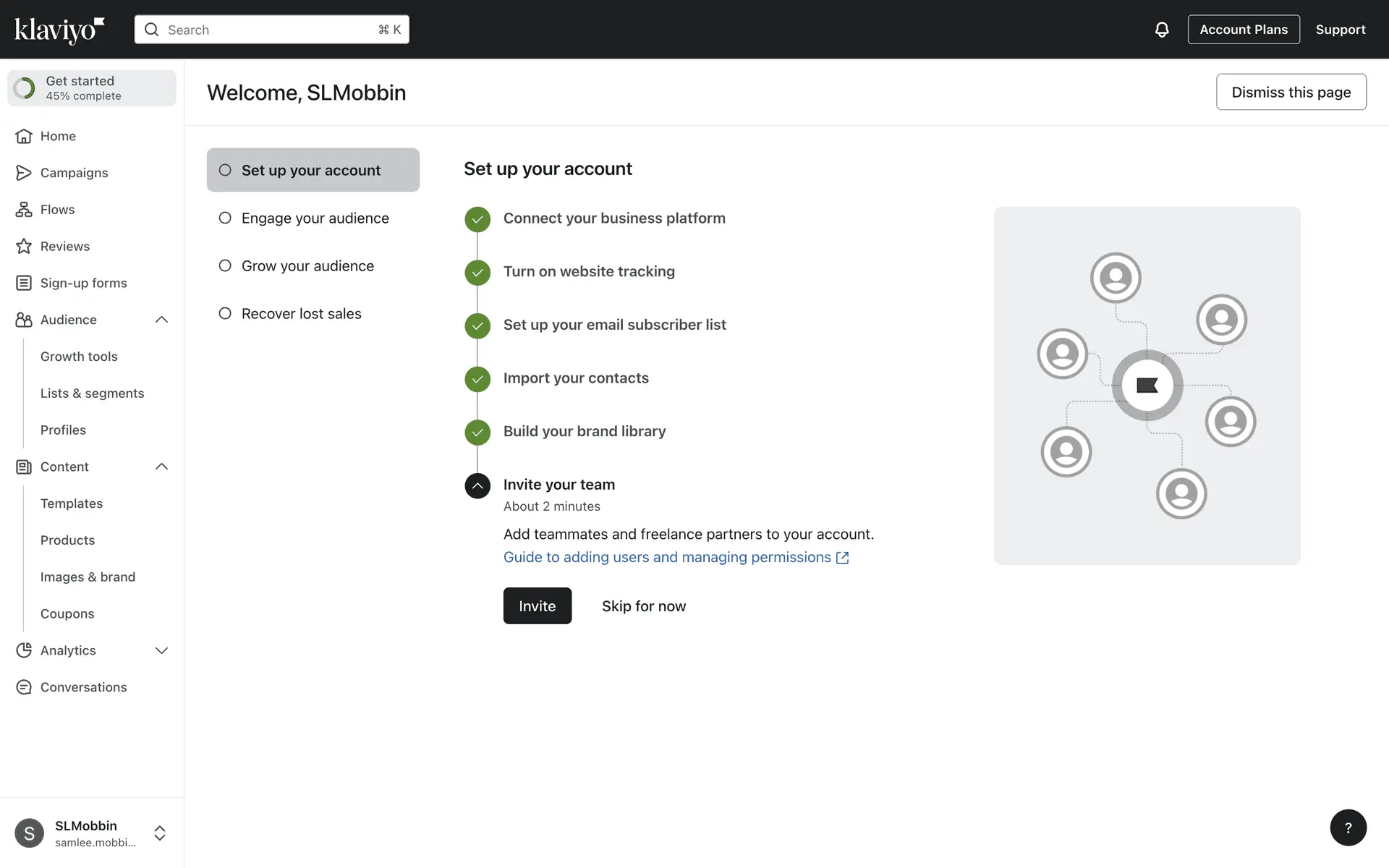Open the Campaigns paper-plane icon
1389x868 pixels.
pyautogui.click(x=24, y=173)
